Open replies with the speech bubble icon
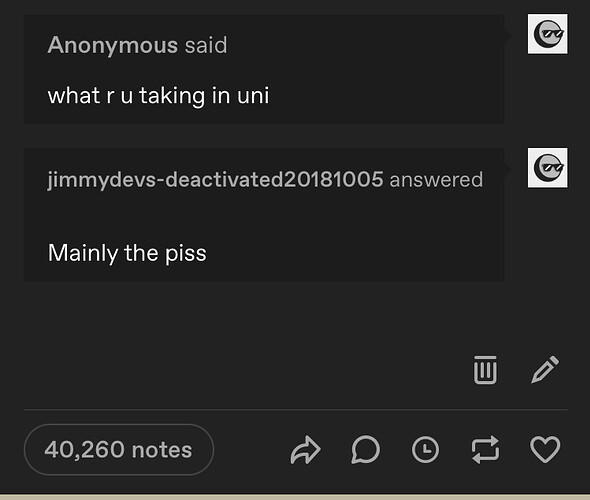The height and width of the screenshot is (500, 590). coord(365,450)
